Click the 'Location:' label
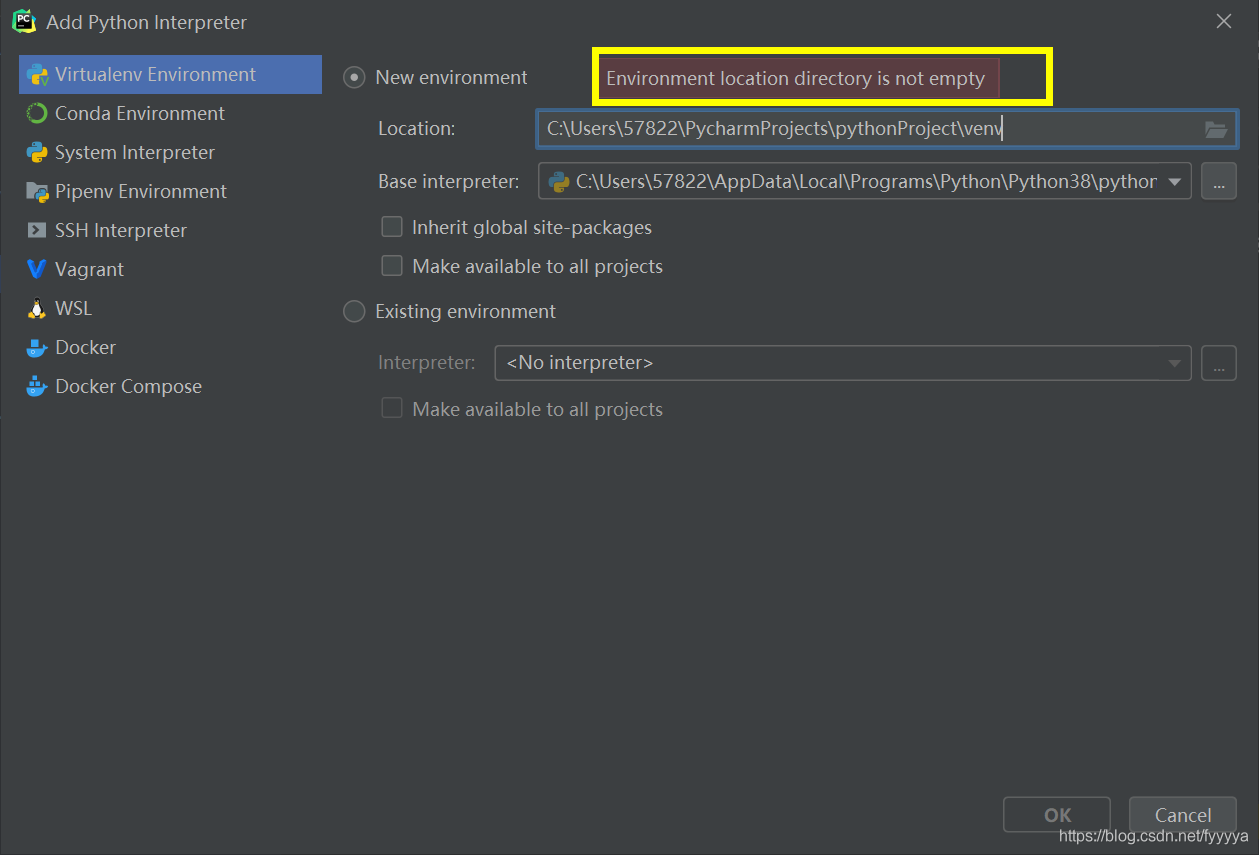Image resolution: width=1259 pixels, height=855 pixels. coord(416,129)
